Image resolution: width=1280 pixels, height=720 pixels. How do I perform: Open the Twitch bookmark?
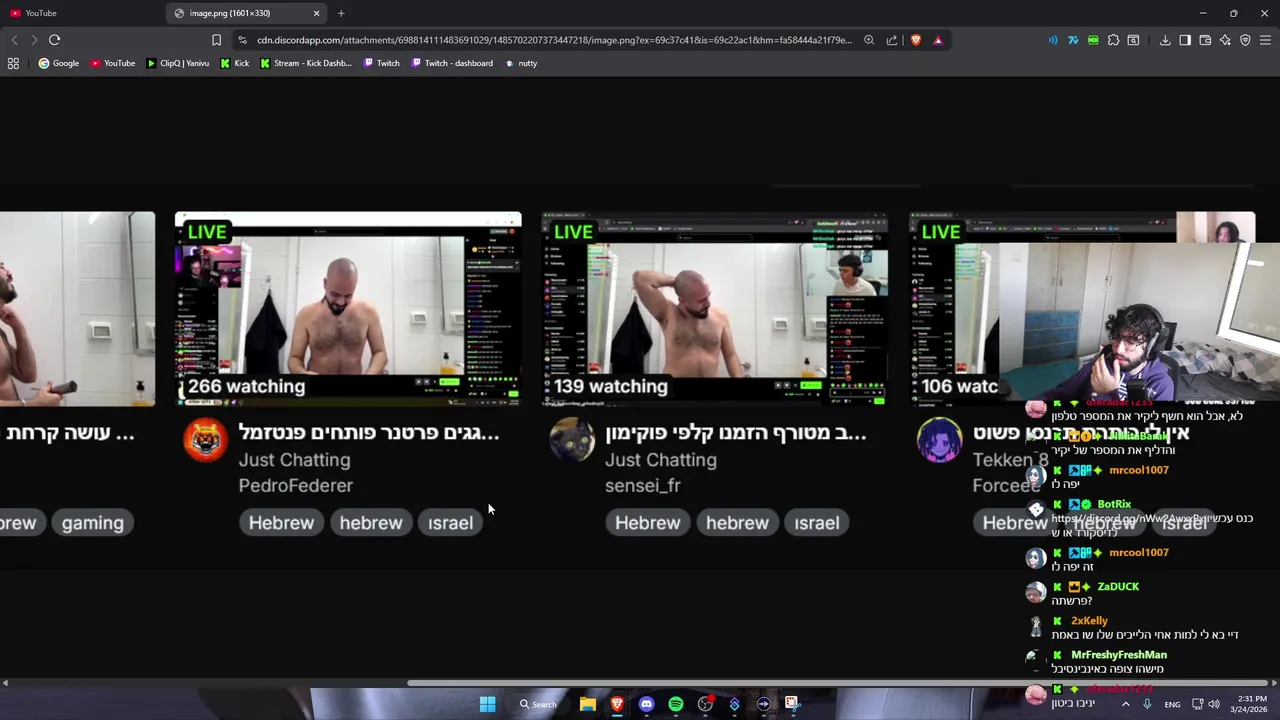pos(381,63)
